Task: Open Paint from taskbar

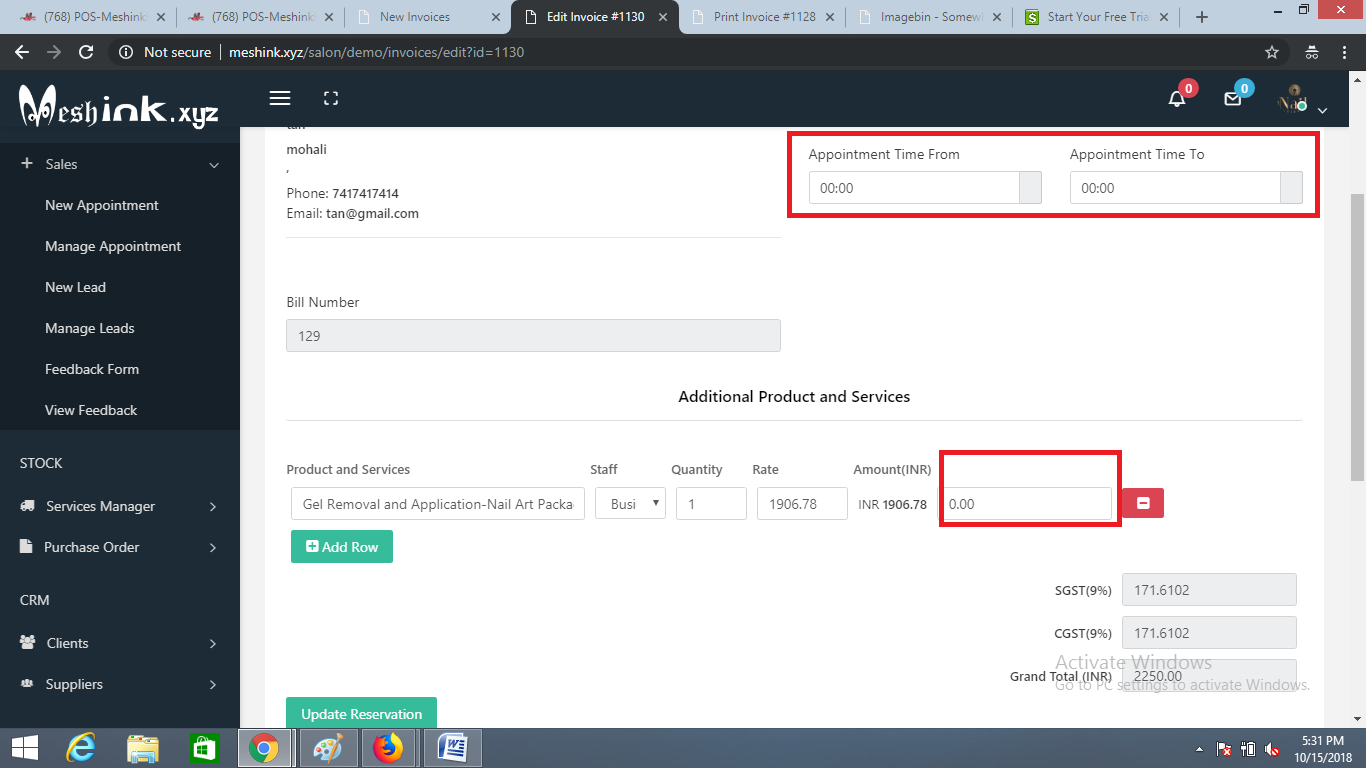Action: click(327, 748)
